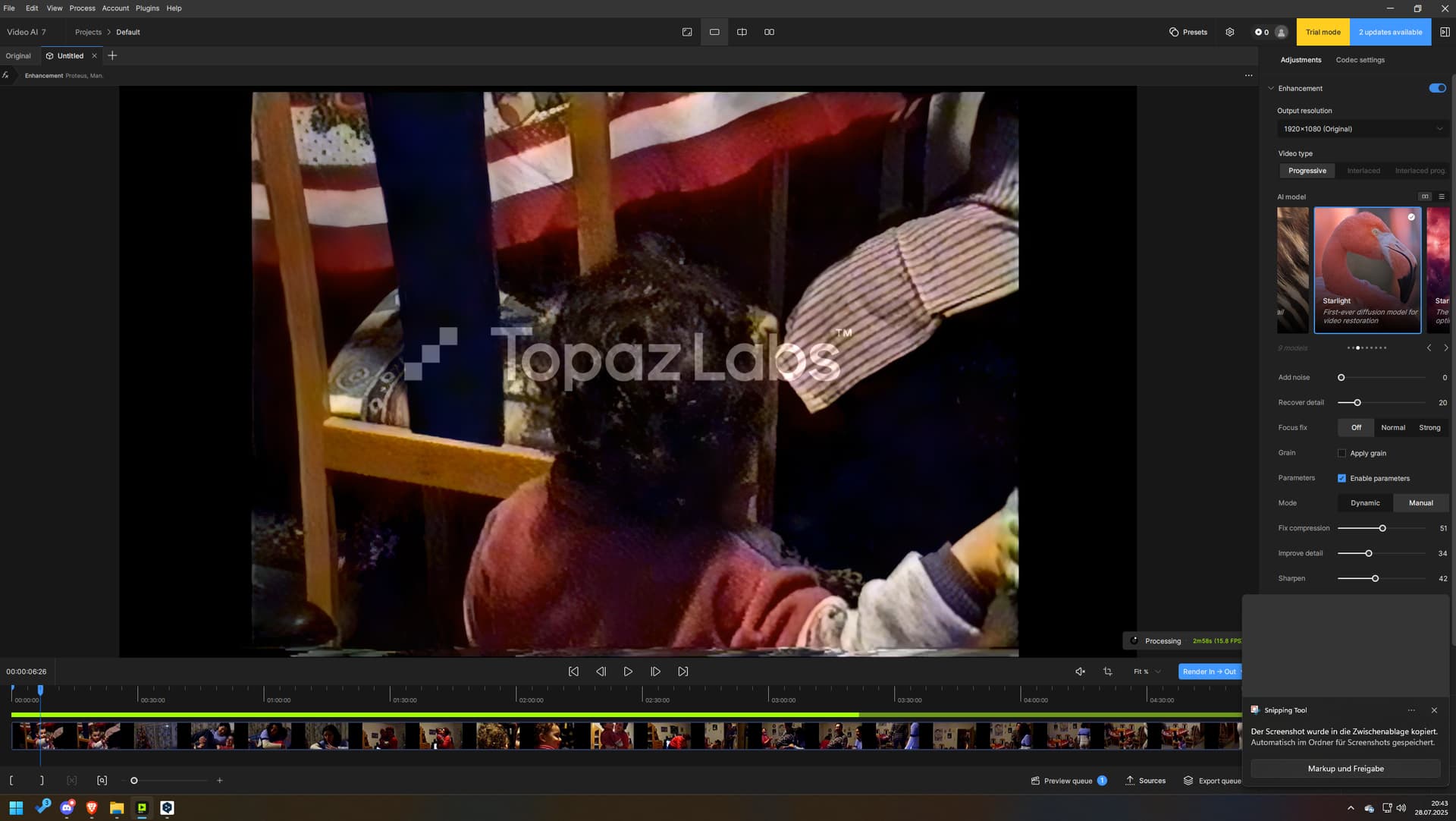Viewport: 1456px width, 821px height.
Task: Adjust the Recover detail slider
Action: pyautogui.click(x=1357, y=403)
